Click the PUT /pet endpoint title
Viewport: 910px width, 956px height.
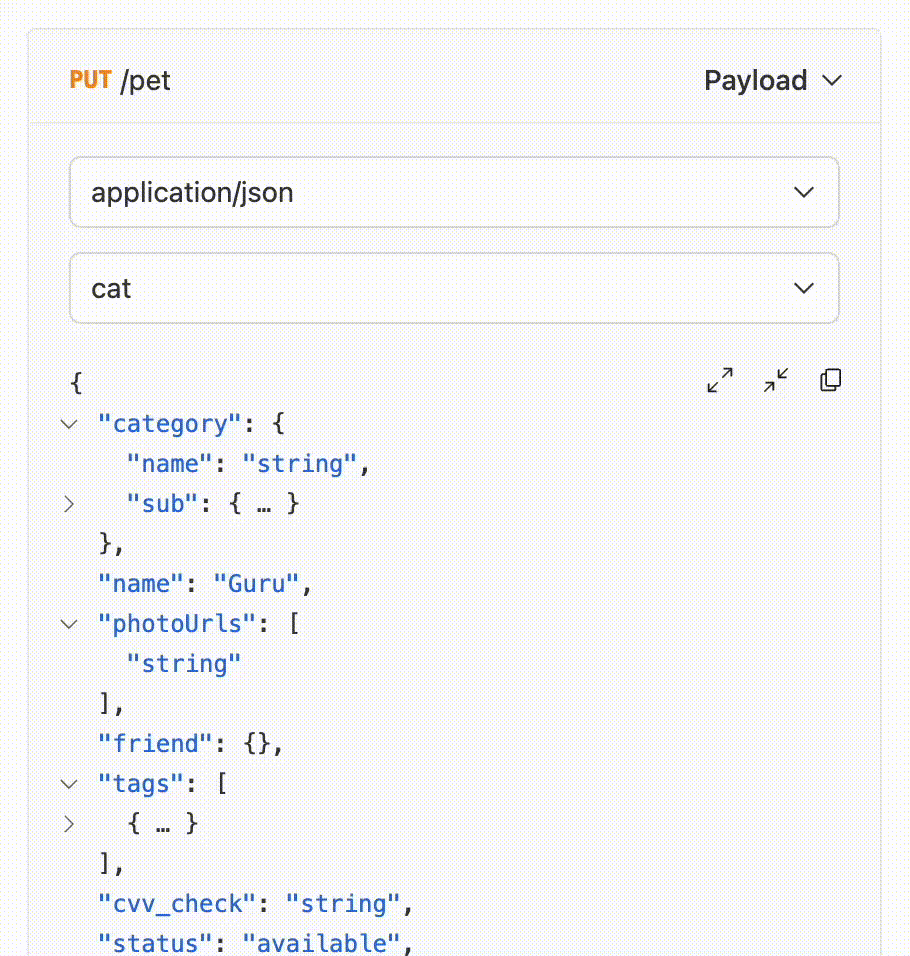click(120, 80)
